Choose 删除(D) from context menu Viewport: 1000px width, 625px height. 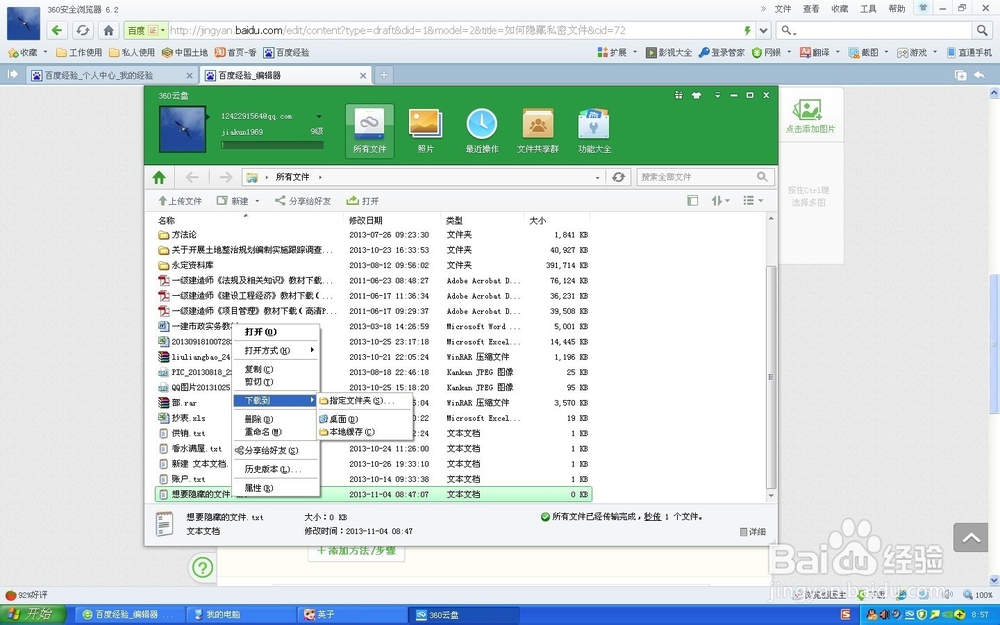(x=276, y=419)
